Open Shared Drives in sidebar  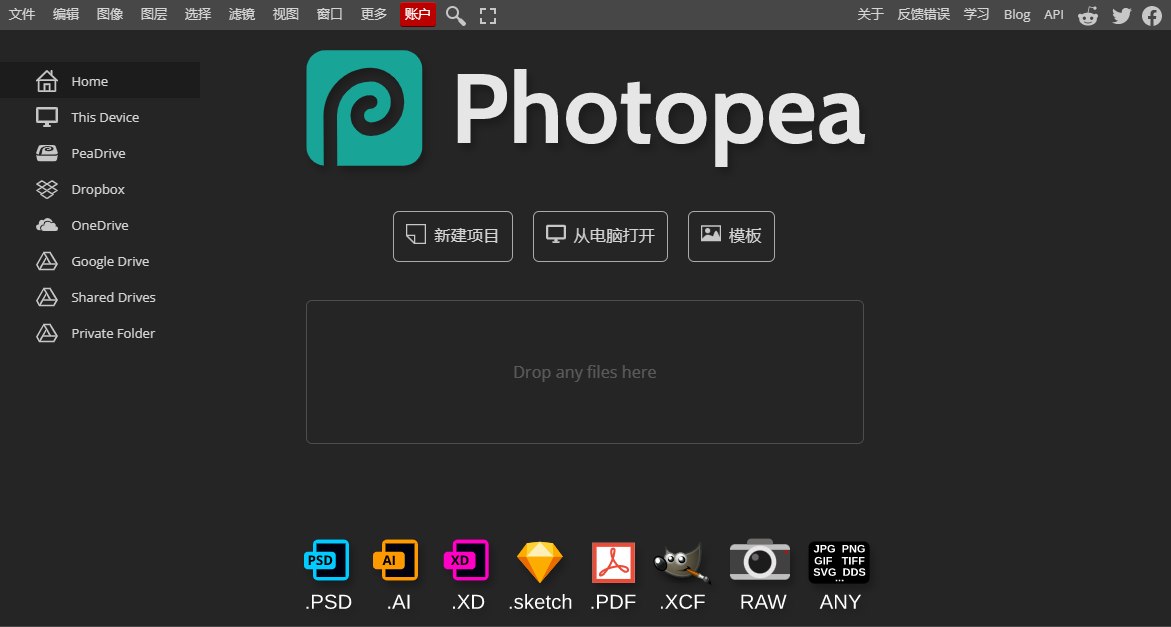click(x=100, y=297)
